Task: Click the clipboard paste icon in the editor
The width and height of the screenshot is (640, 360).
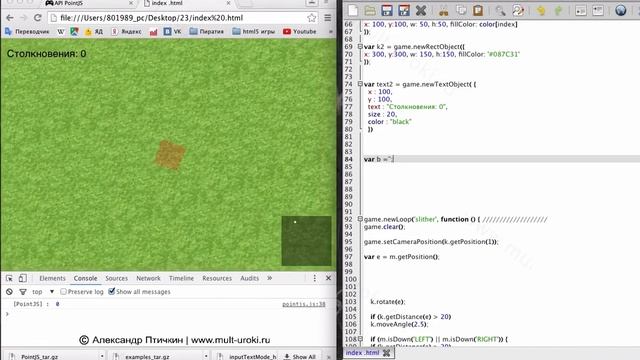Action: tap(478, 10)
